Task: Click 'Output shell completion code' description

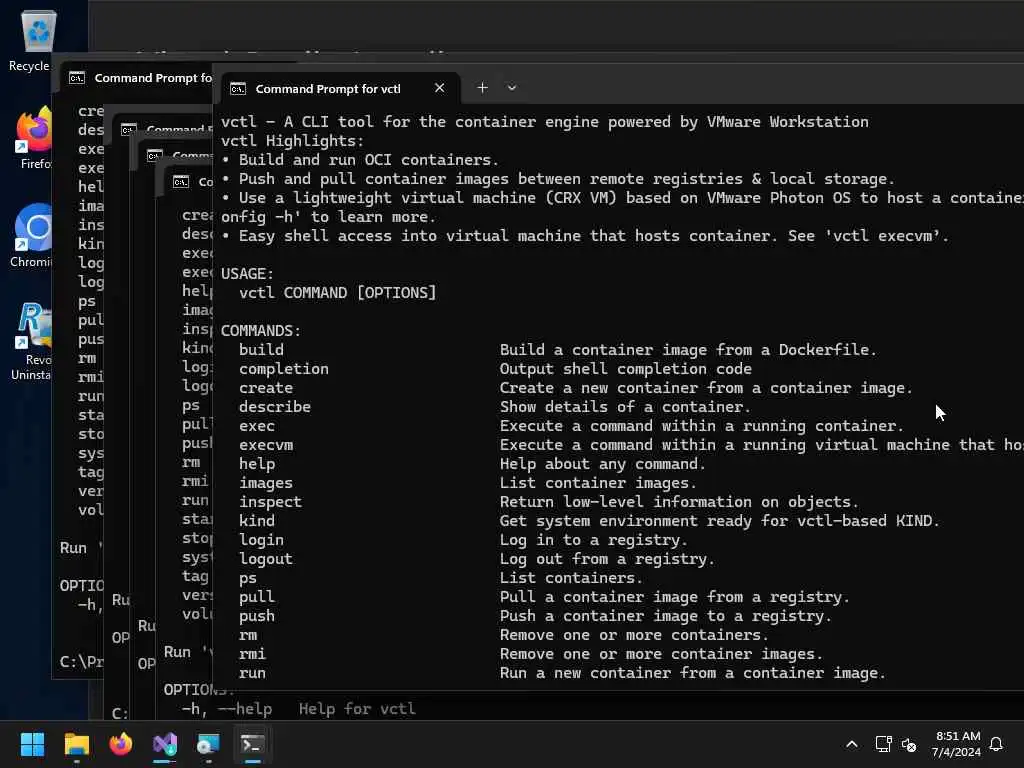Action: point(626,369)
